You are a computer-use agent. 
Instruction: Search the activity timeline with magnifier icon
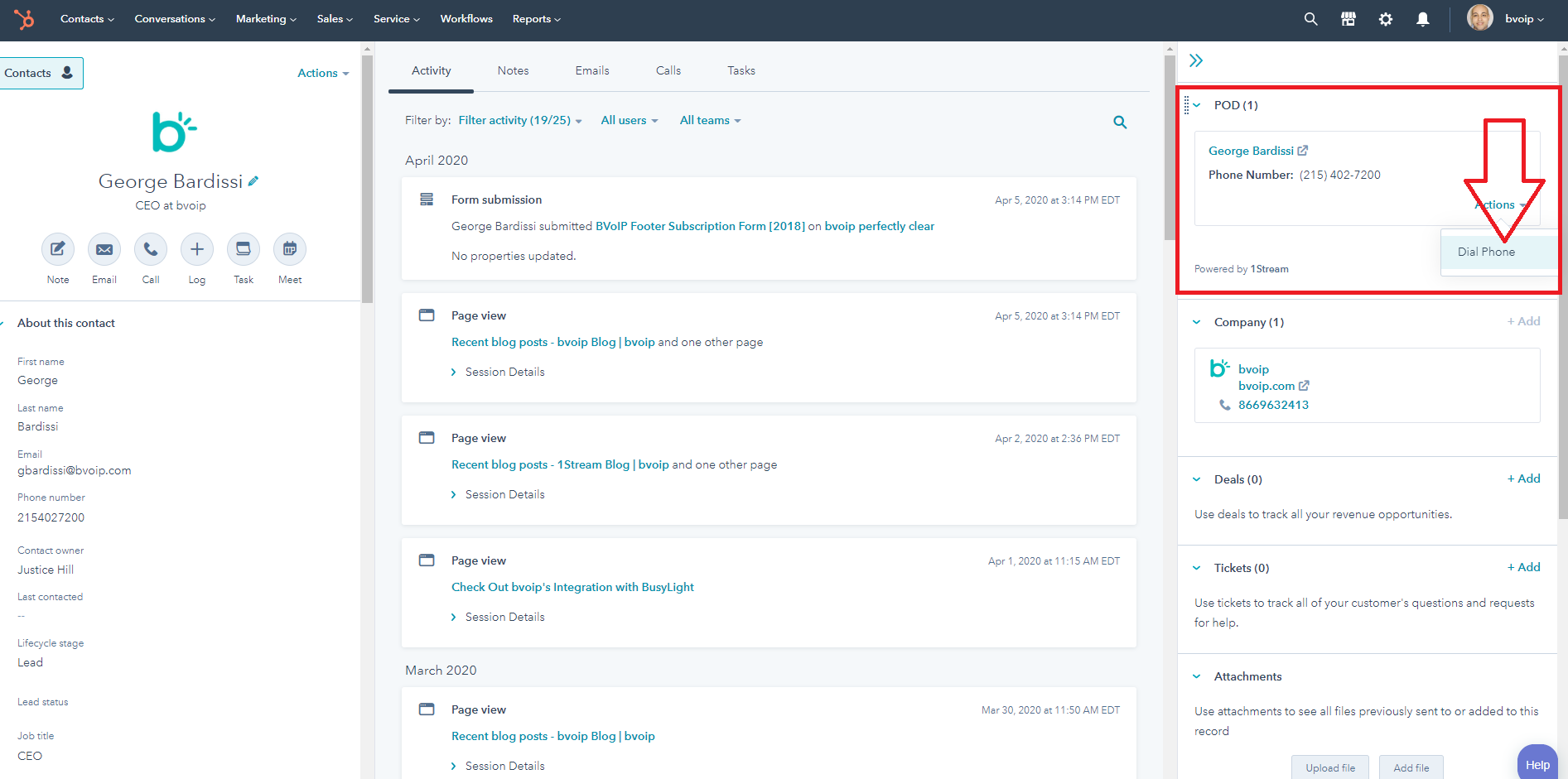pyautogui.click(x=1120, y=123)
